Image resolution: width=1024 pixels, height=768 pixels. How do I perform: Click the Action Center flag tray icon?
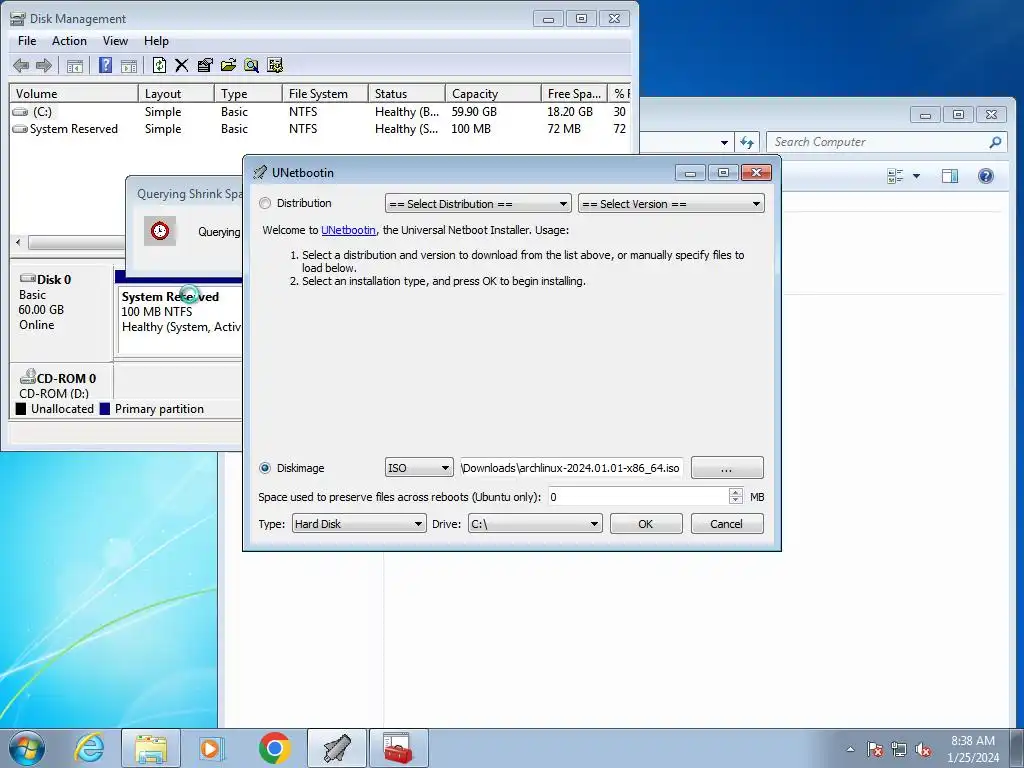[x=875, y=749]
